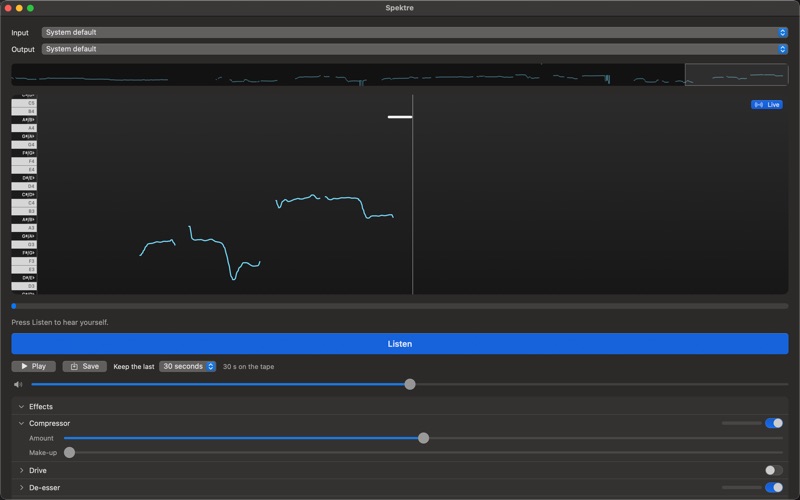The image size is (800, 500).
Task: Close the Spektre window
Action: tap(8, 8)
